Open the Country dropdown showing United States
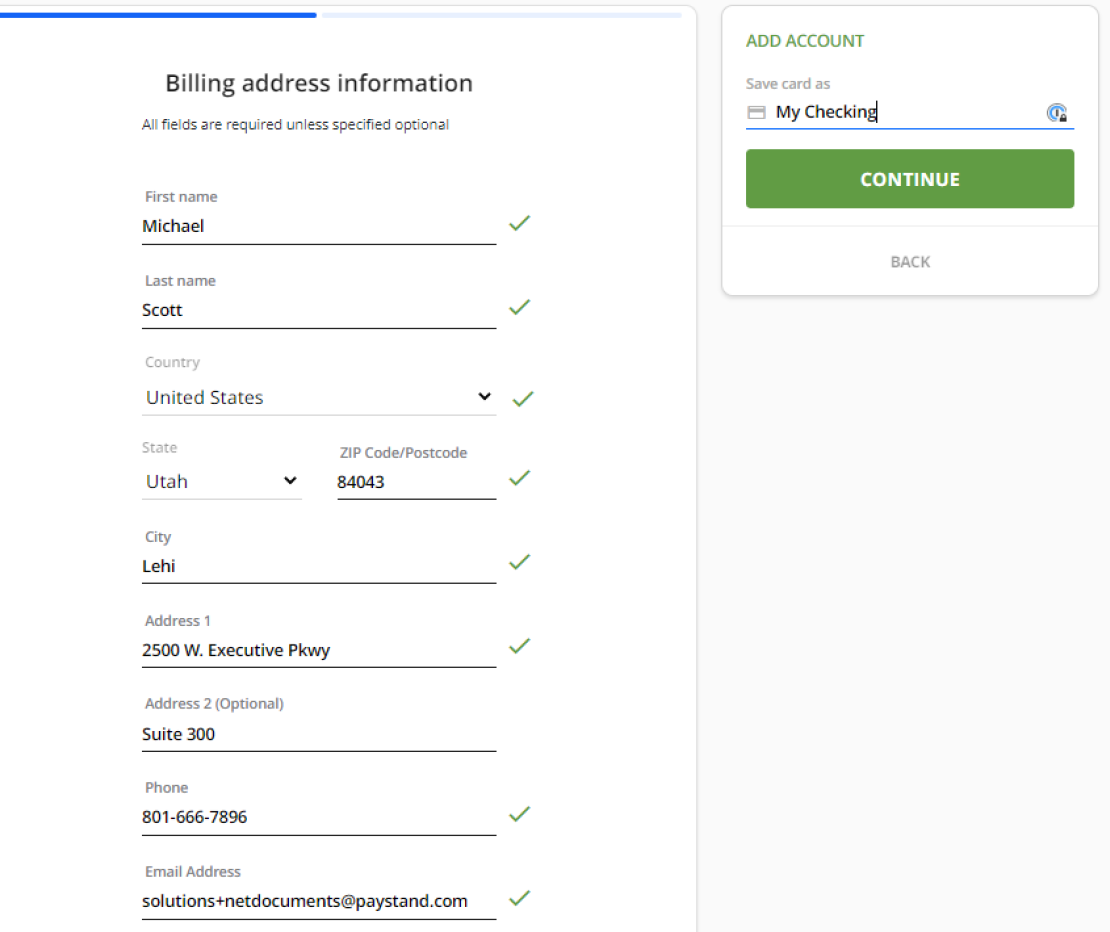Screen dimensions: 1110x932 [319, 397]
